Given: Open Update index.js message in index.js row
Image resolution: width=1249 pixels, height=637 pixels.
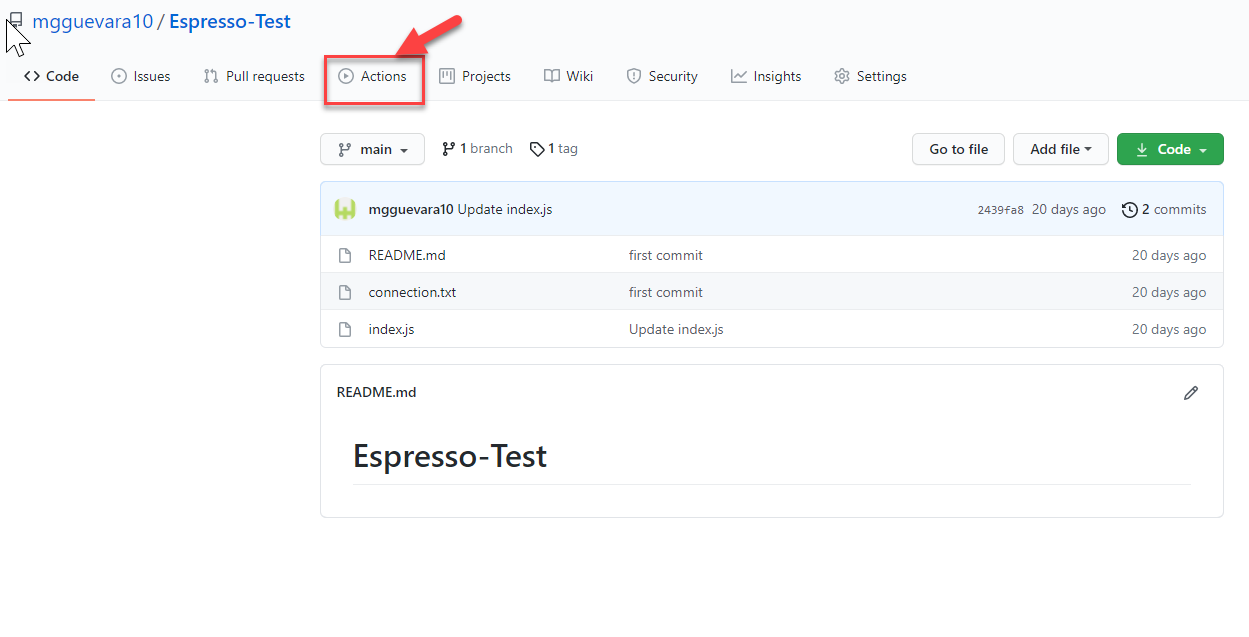Looking at the screenshot, I should [676, 329].
